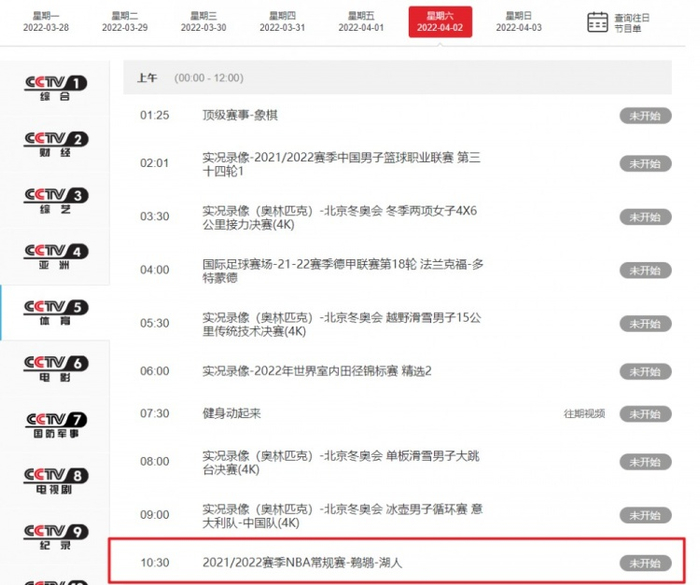Switch to 星期二 2022-03-29 tab
The width and height of the screenshot is (700, 585).
point(125,22)
